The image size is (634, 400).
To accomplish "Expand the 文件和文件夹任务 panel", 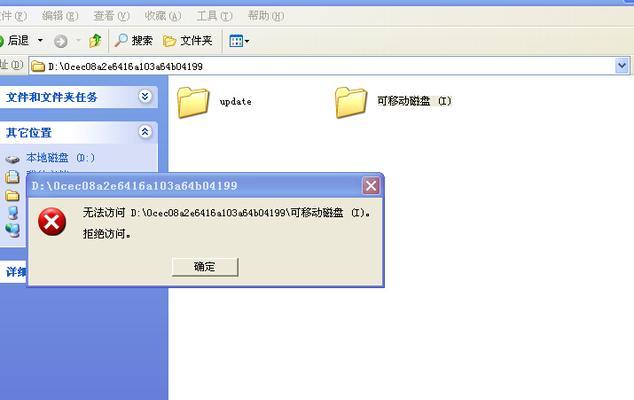I will click(x=145, y=96).
